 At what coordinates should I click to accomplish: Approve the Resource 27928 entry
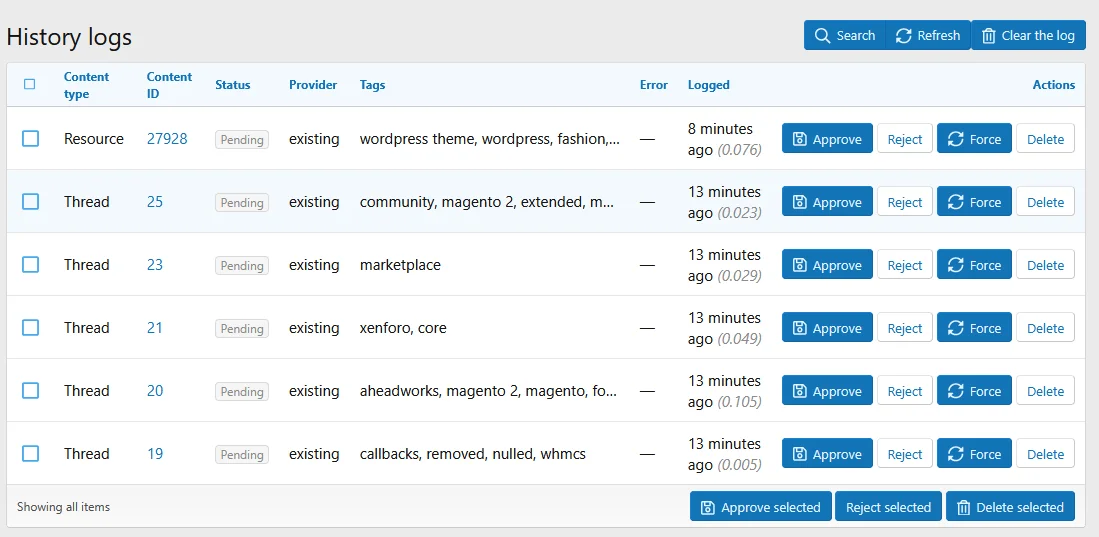pos(827,139)
